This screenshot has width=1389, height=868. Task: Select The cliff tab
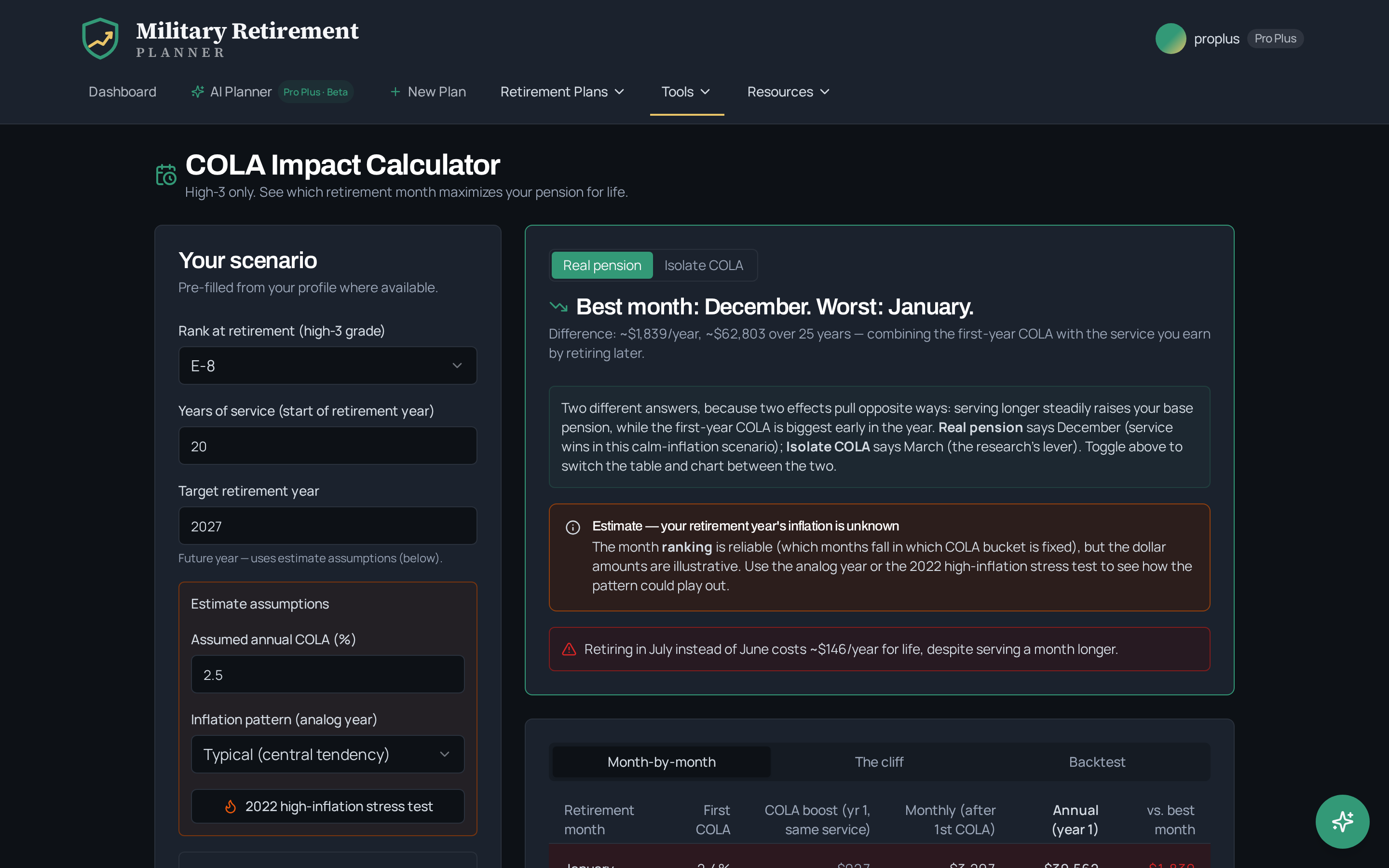(879, 762)
